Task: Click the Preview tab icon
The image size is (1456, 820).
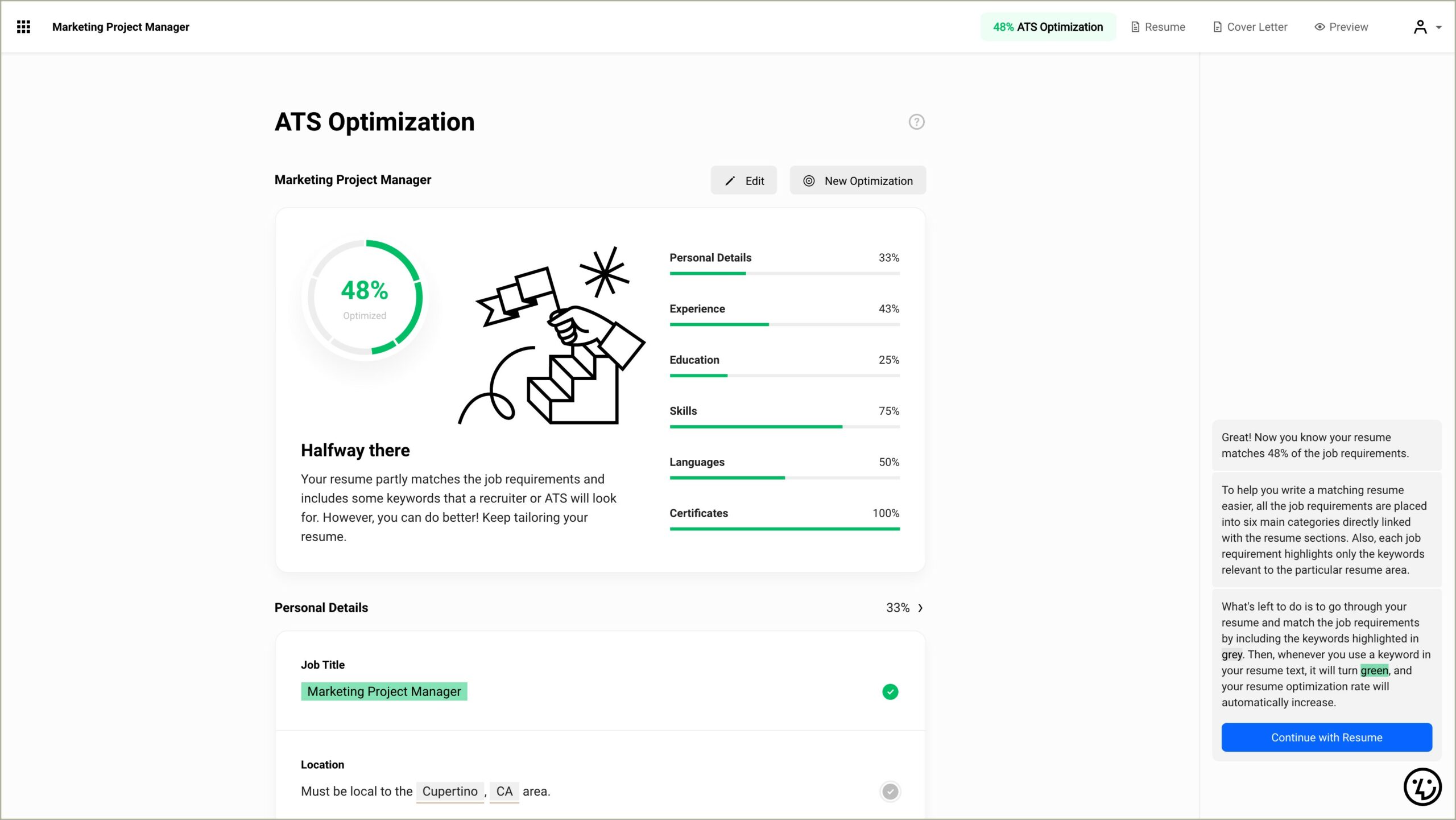Action: [1320, 27]
